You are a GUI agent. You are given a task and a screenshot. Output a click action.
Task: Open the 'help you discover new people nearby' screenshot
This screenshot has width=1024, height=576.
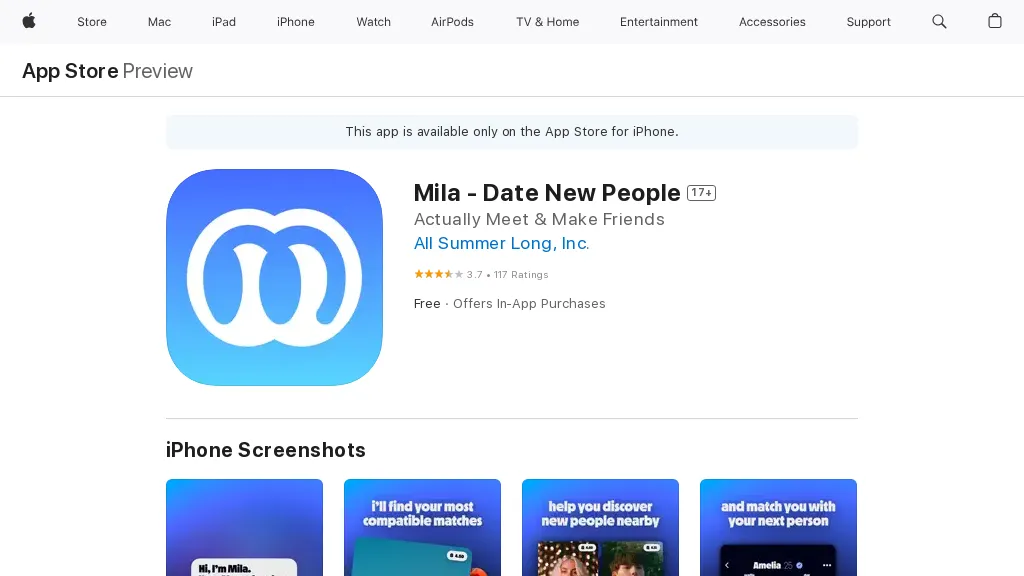600,528
